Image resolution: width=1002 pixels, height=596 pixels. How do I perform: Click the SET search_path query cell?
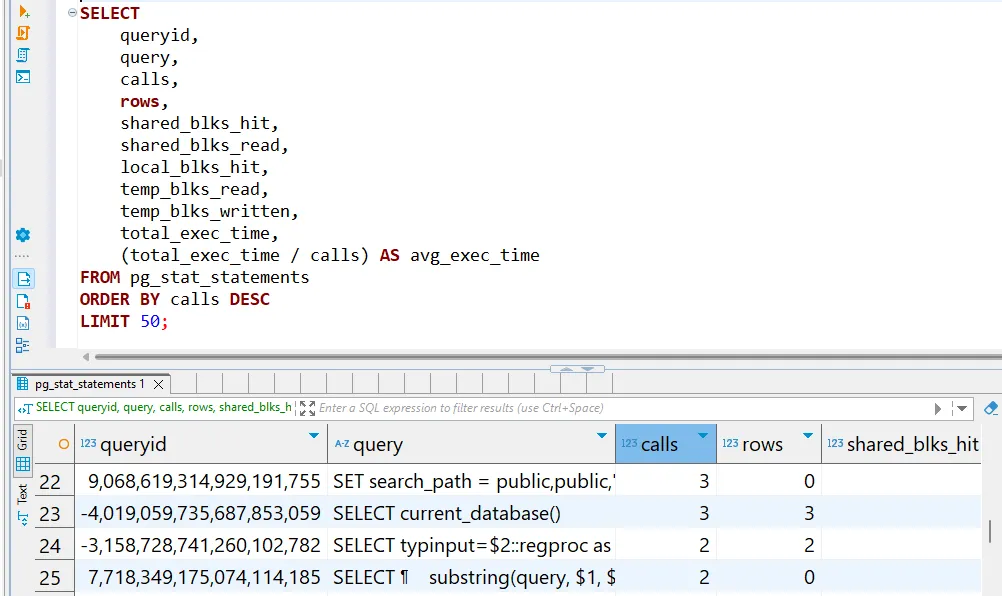pyautogui.click(x=472, y=481)
